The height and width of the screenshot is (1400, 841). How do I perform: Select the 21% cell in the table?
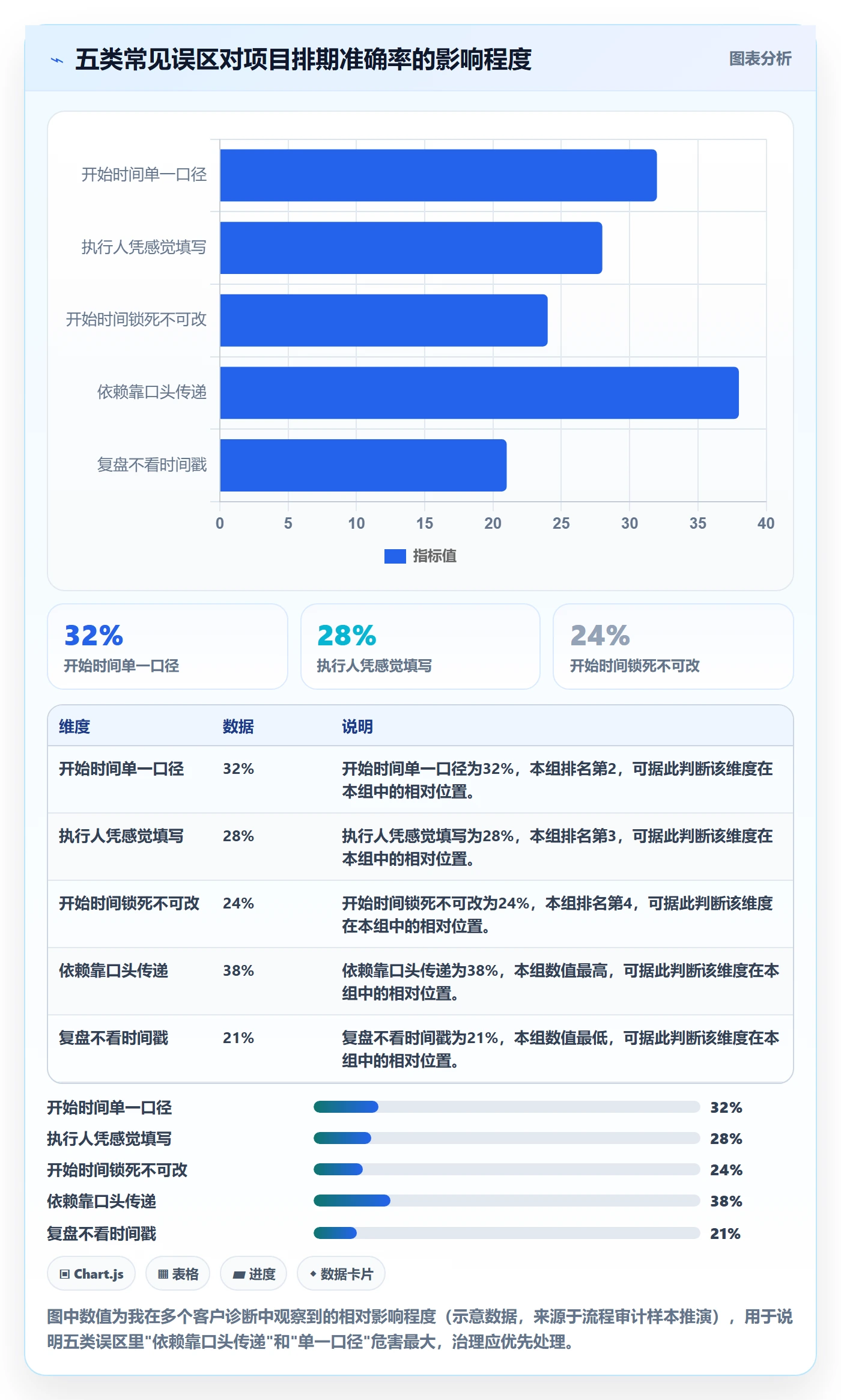click(x=238, y=1038)
